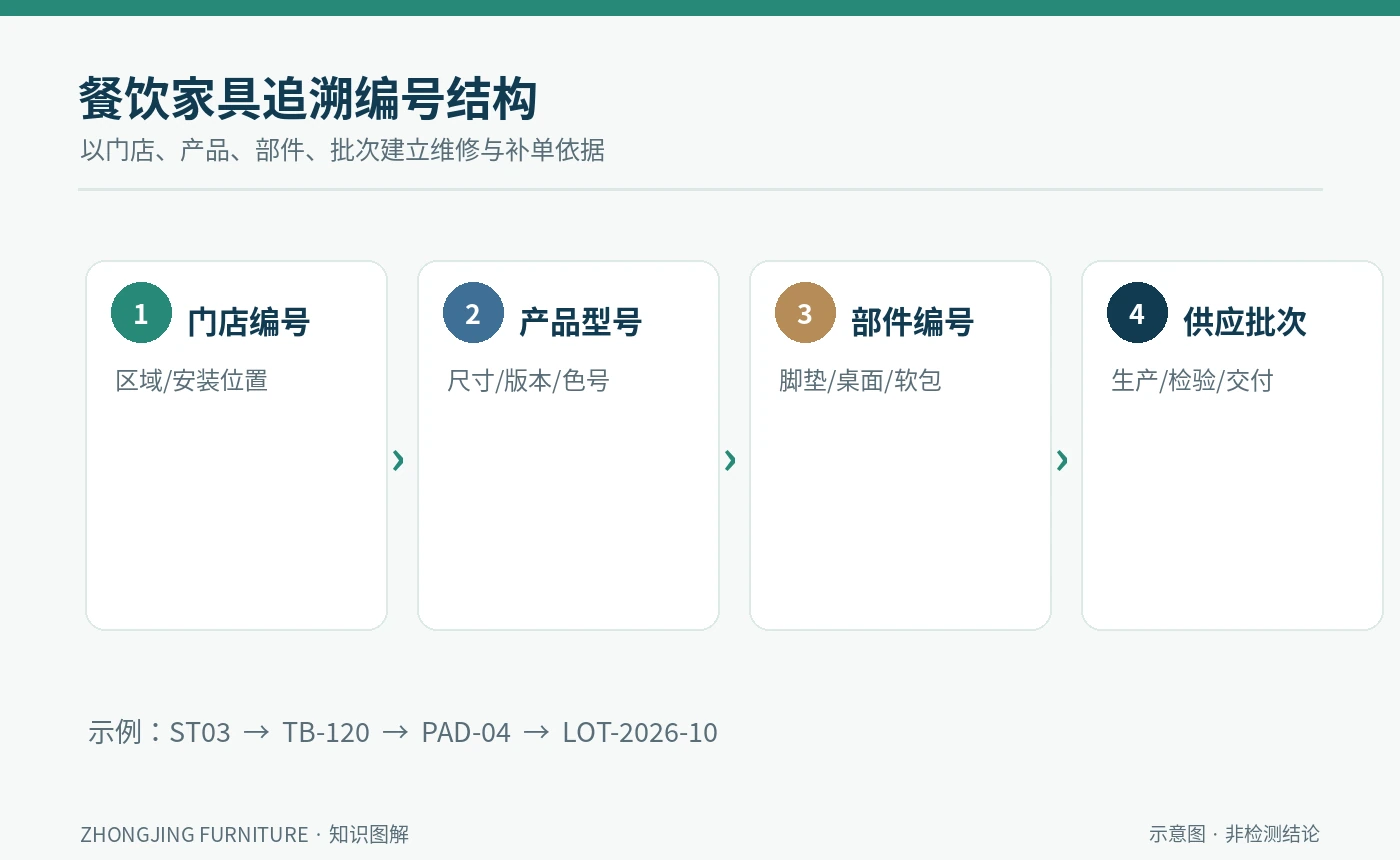Click the LOT-2026-10 example code
This screenshot has height=860, width=1400.
click(640, 733)
